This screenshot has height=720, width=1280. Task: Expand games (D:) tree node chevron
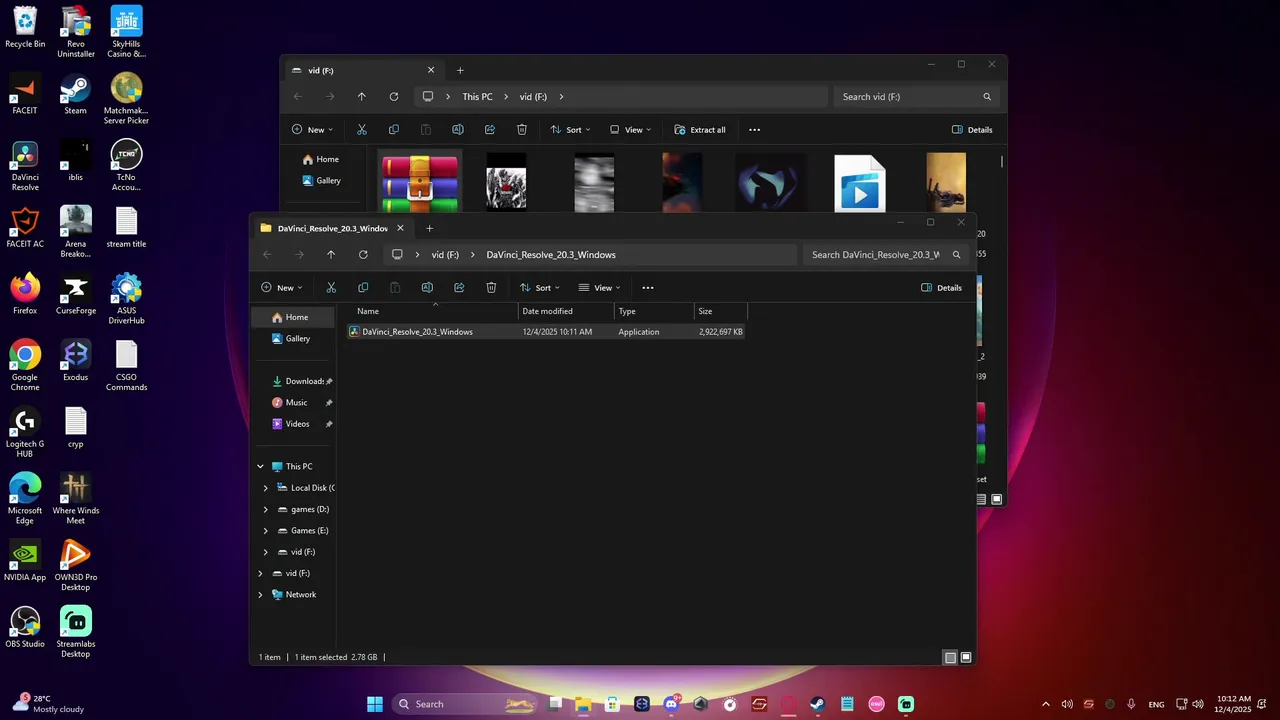tap(266, 510)
